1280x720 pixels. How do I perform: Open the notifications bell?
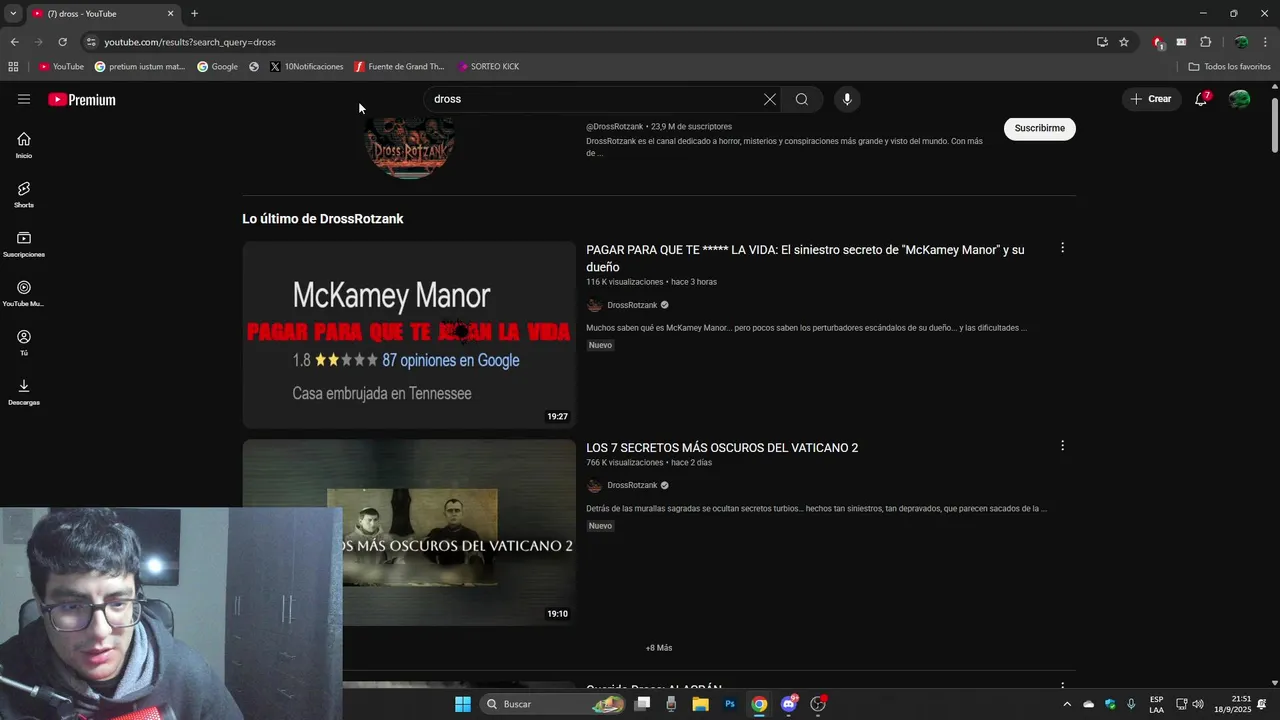[x=1201, y=99]
